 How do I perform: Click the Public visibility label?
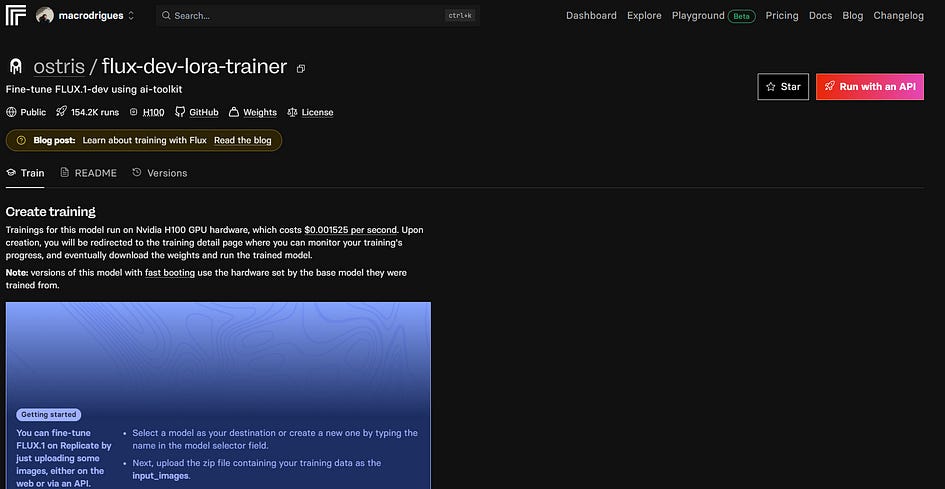coord(33,112)
